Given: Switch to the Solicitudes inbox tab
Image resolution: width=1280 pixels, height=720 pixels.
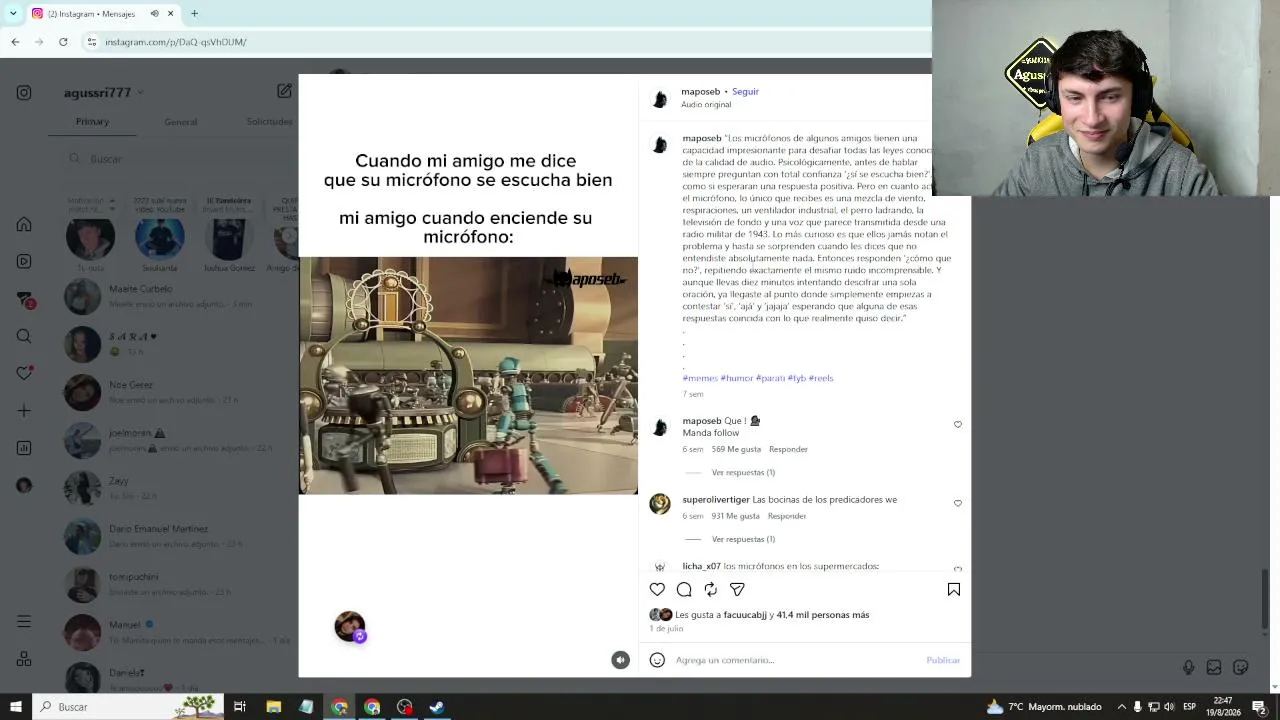Looking at the screenshot, I should [x=269, y=122].
